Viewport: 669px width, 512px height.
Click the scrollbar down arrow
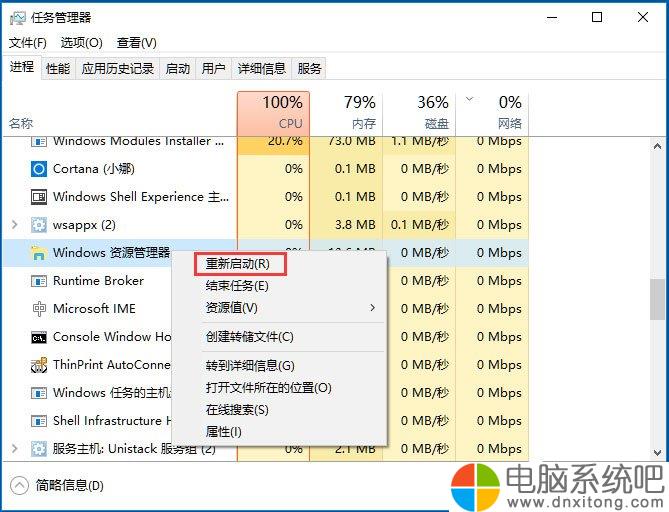(x=657, y=453)
